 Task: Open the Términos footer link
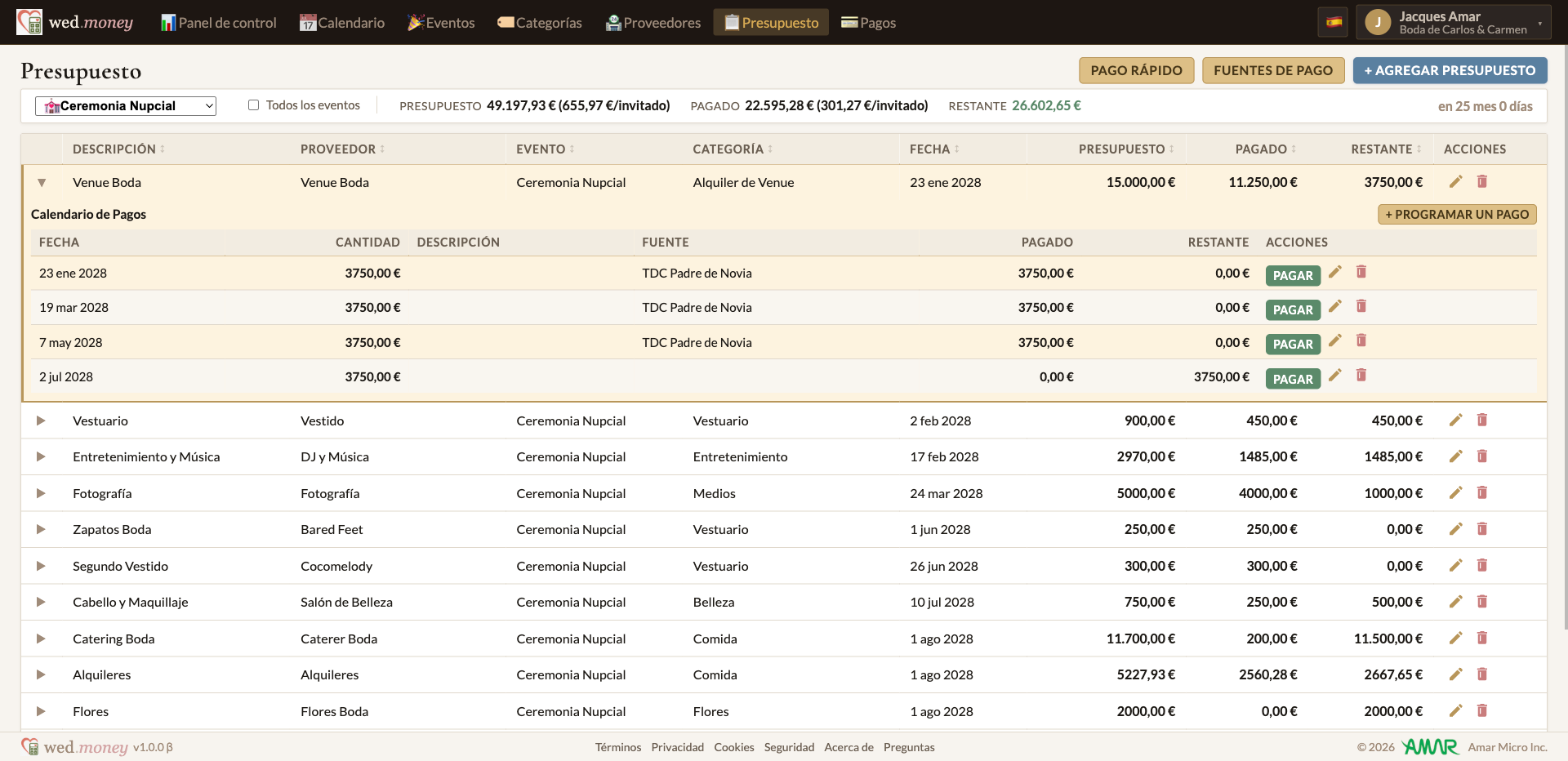click(x=618, y=747)
